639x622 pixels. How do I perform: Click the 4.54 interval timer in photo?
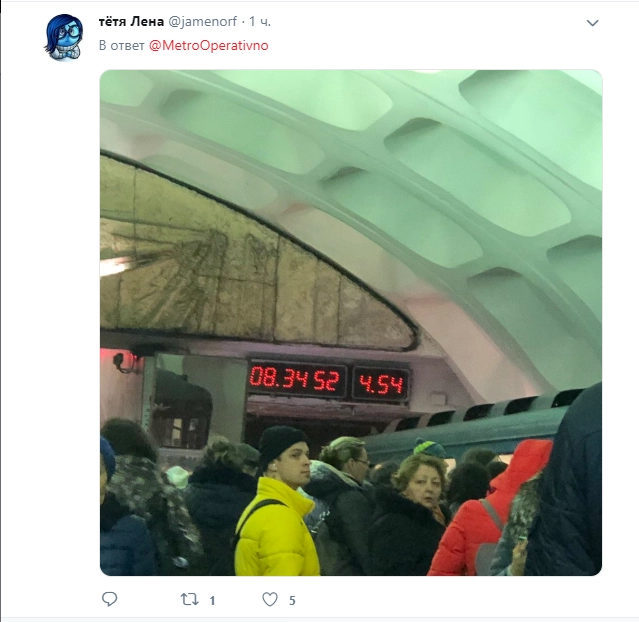click(x=380, y=384)
